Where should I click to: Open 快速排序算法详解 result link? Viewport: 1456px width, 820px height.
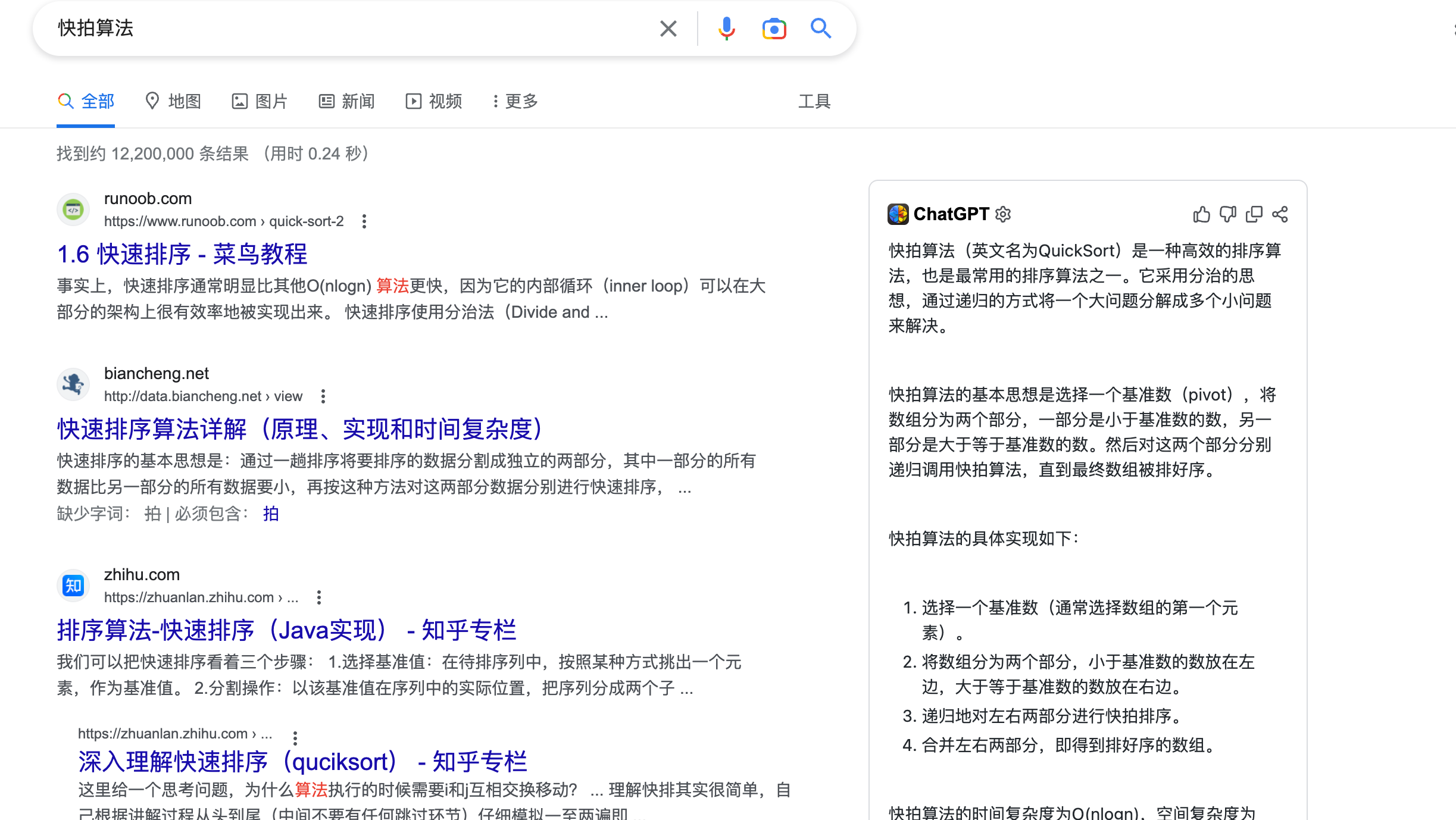tap(299, 429)
